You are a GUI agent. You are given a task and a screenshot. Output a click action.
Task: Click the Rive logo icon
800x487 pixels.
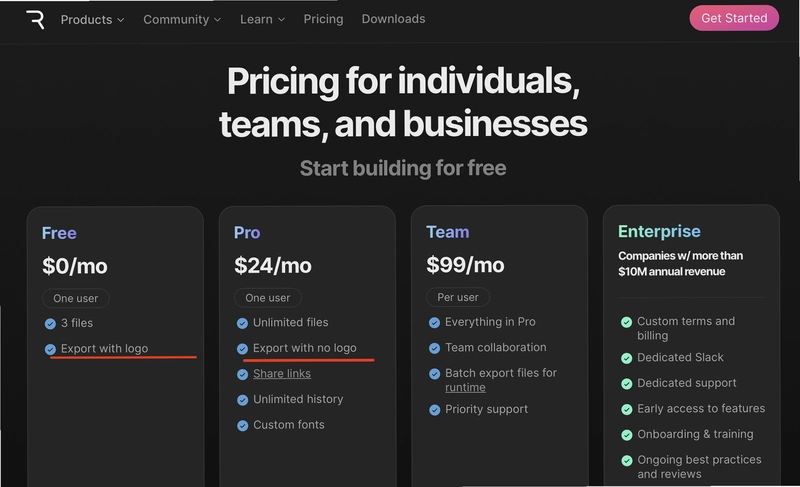(x=35, y=19)
